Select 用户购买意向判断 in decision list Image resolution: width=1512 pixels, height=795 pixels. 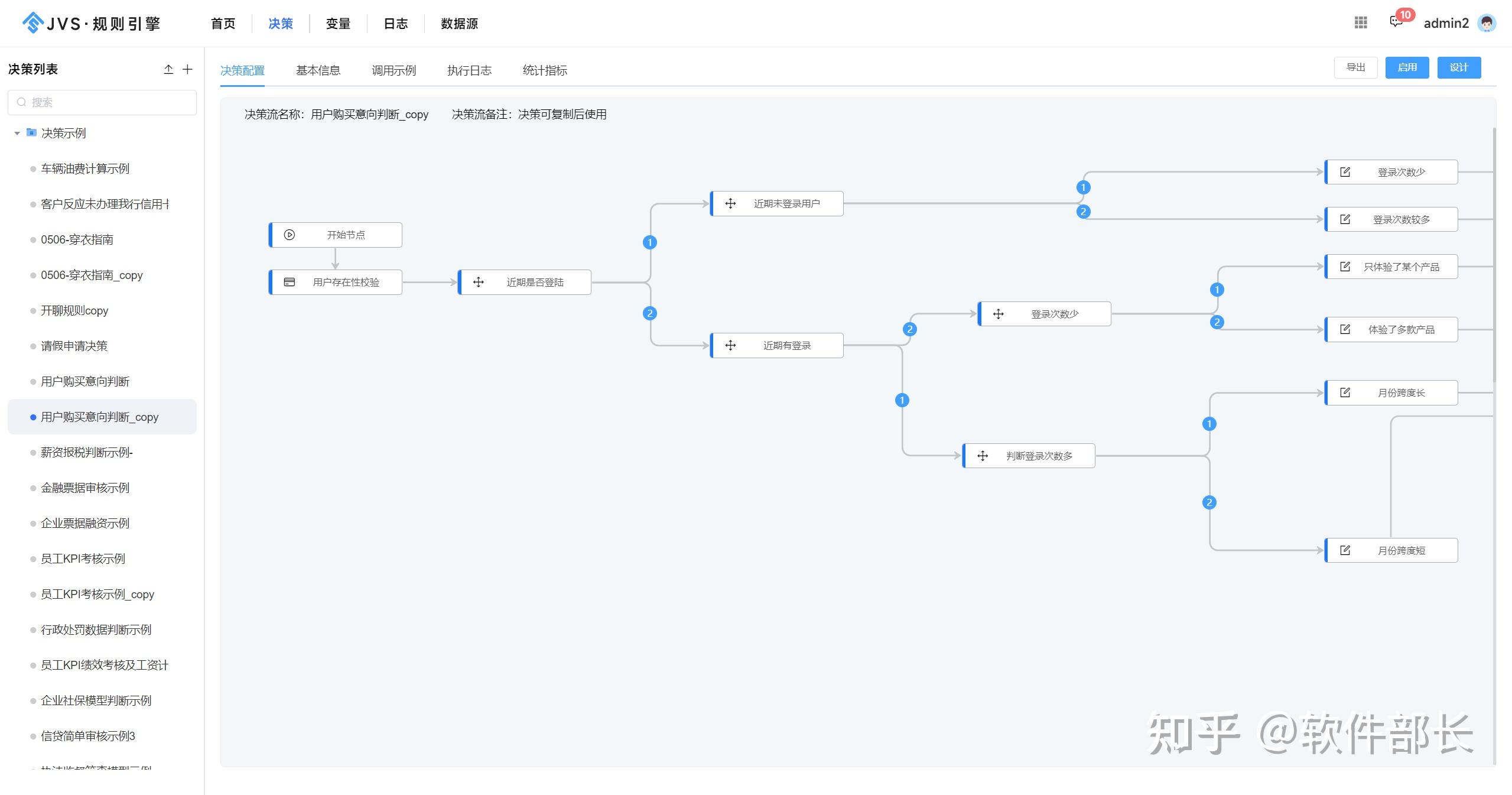85,381
